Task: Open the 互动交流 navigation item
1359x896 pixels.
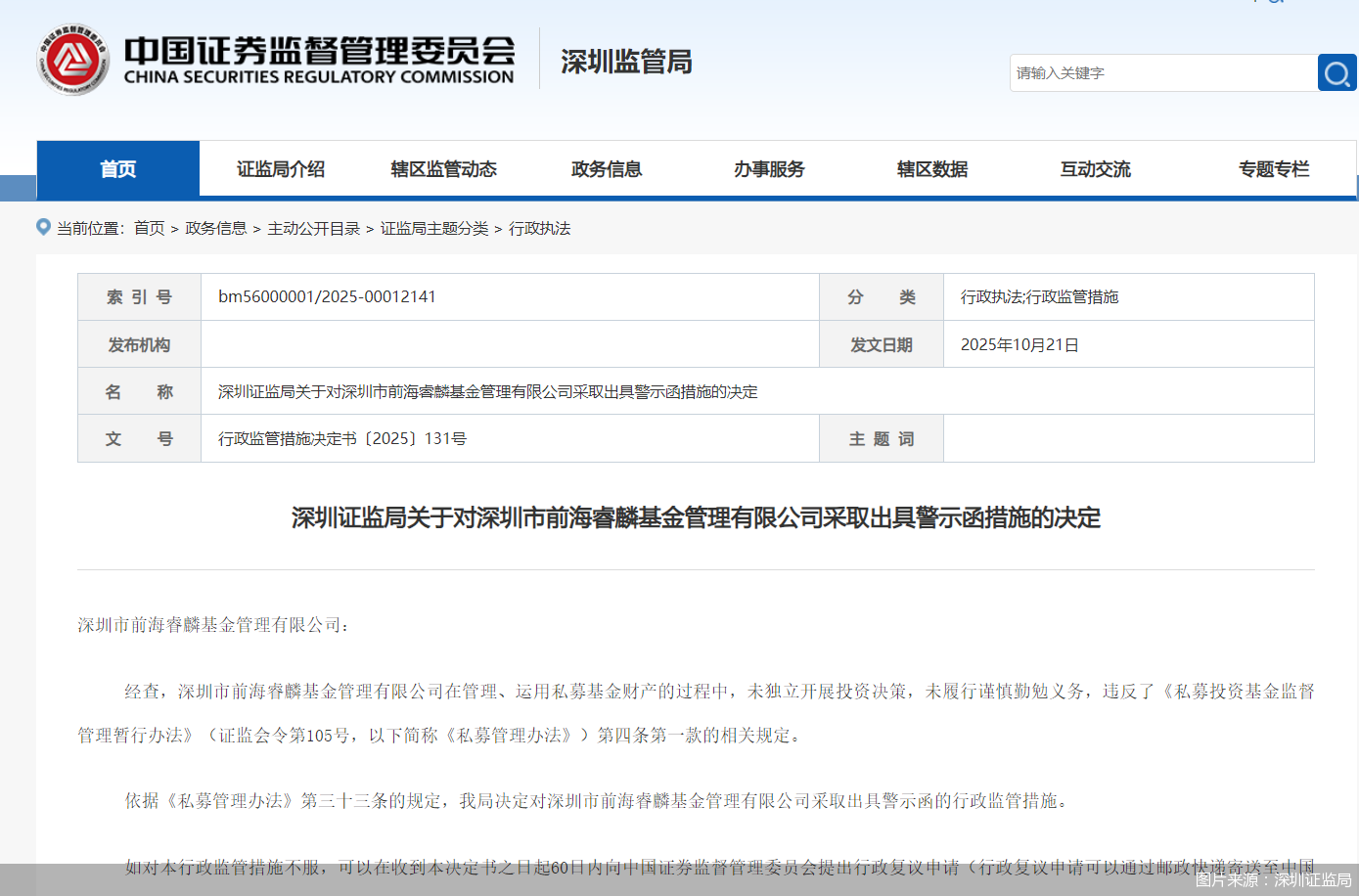Action: pyautogui.click(x=1095, y=169)
